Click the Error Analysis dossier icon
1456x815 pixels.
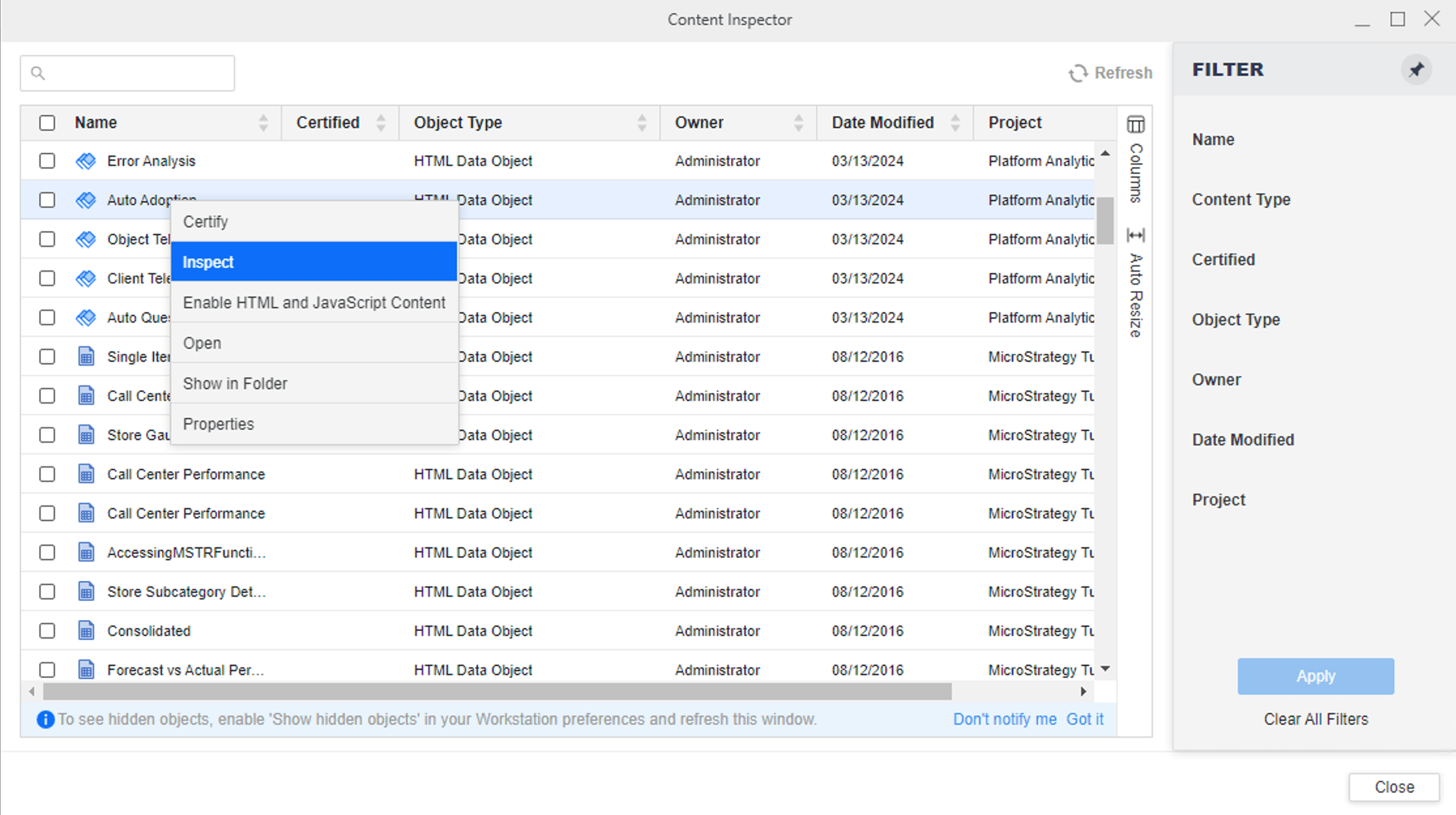(x=86, y=161)
